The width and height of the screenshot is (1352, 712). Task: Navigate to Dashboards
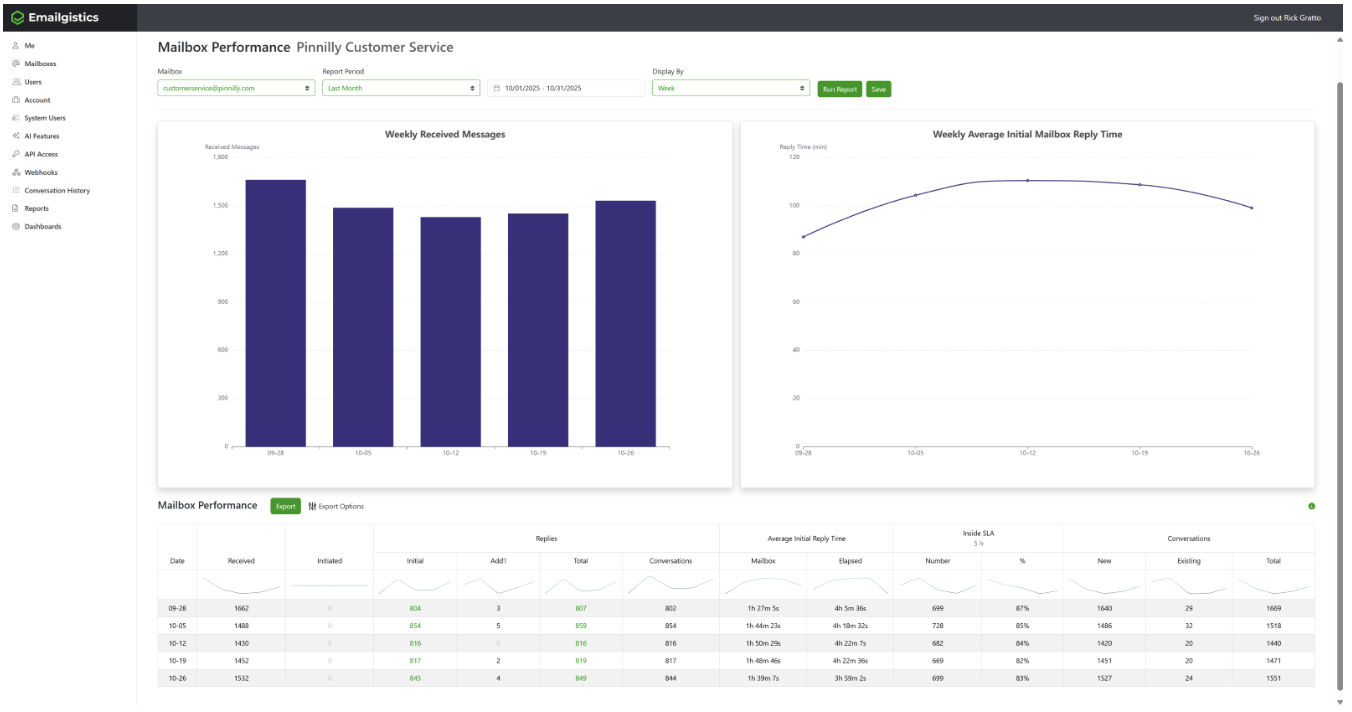pos(43,227)
